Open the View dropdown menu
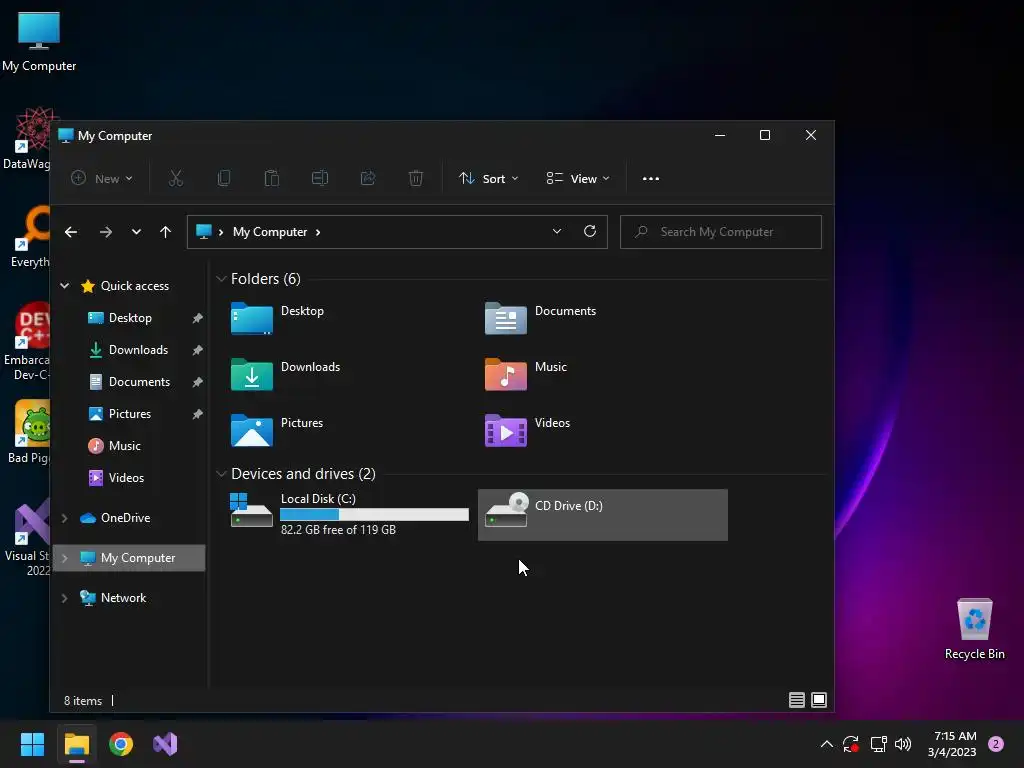Viewport: 1024px width, 768px height. 578,178
